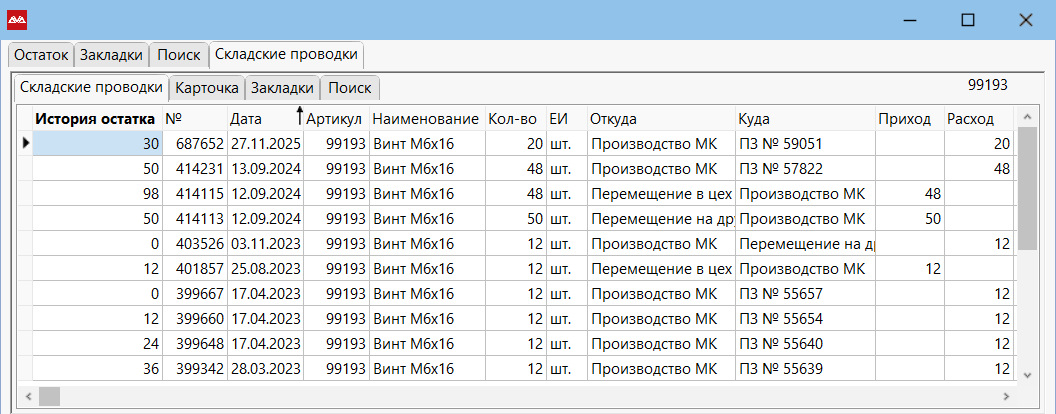The height and width of the screenshot is (414, 1056).
Task: Open the top-level Поиск tab
Action: point(179,55)
